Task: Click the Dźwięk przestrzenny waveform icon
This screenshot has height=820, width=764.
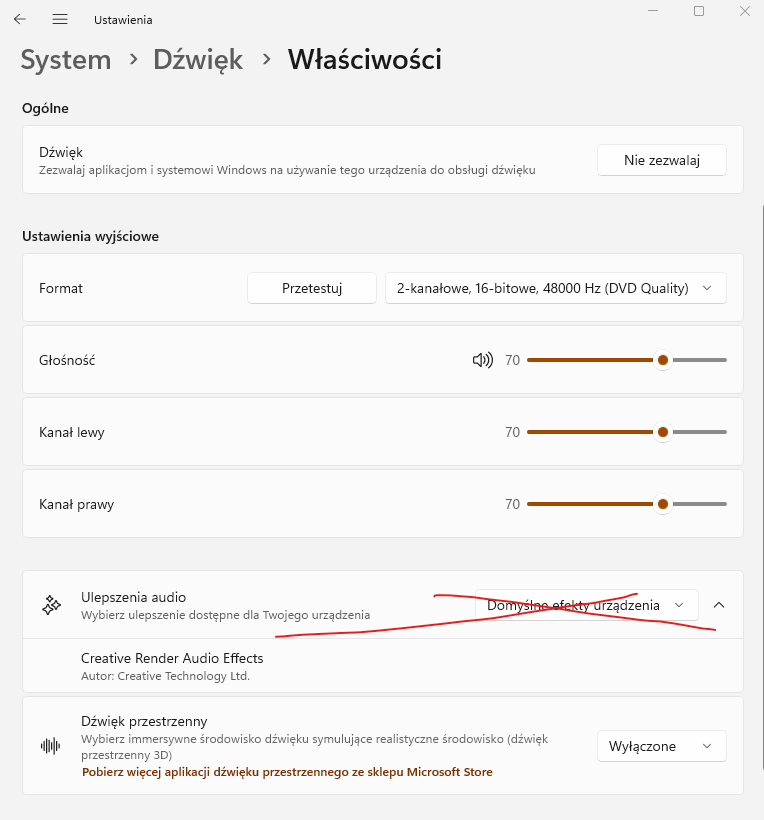Action: pos(50,746)
